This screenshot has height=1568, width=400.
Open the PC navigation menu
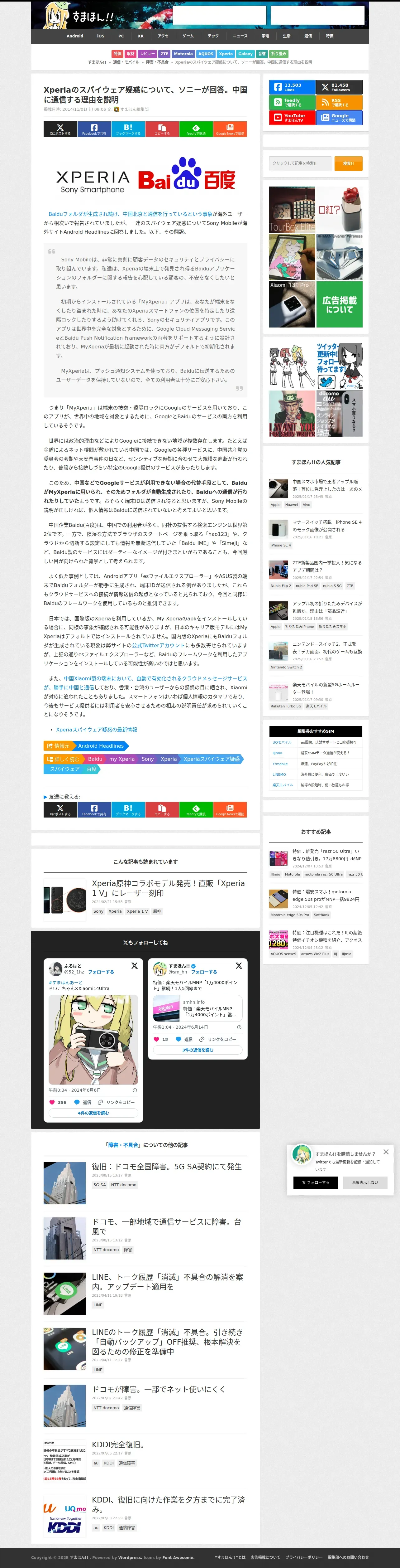(121, 36)
